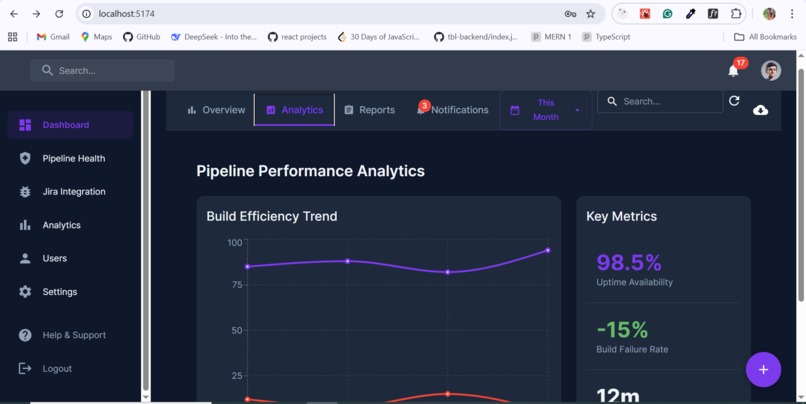This screenshot has height=404, width=806.
Task: Click the last purple point on the efficiency line
Action: point(547,250)
